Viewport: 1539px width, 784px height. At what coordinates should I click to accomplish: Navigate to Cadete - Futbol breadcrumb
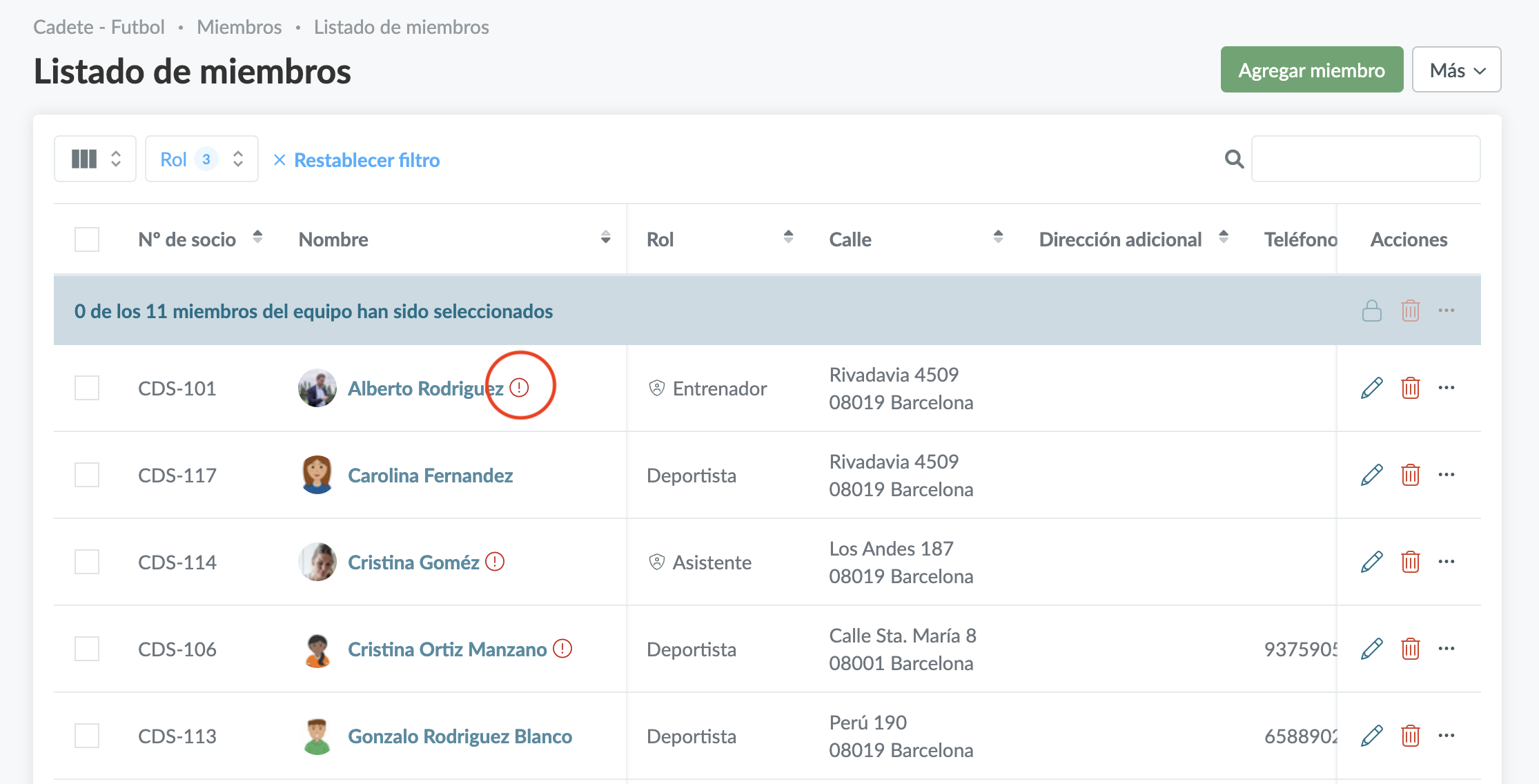pos(99,27)
